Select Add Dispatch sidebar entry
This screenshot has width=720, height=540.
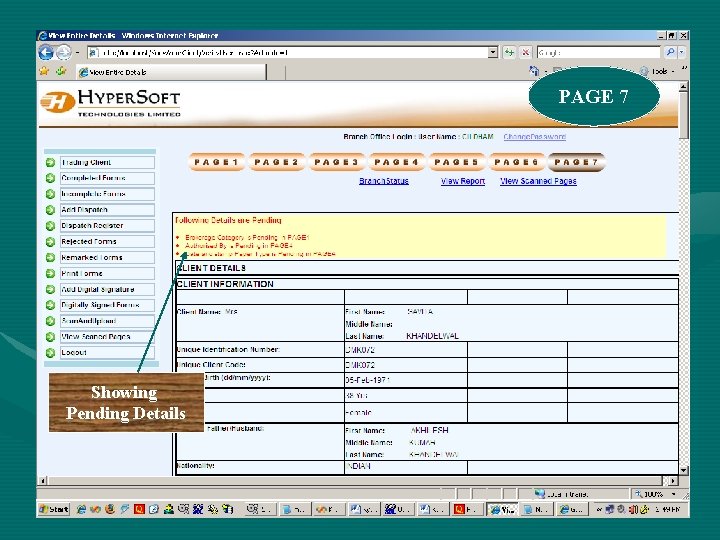point(107,210)
